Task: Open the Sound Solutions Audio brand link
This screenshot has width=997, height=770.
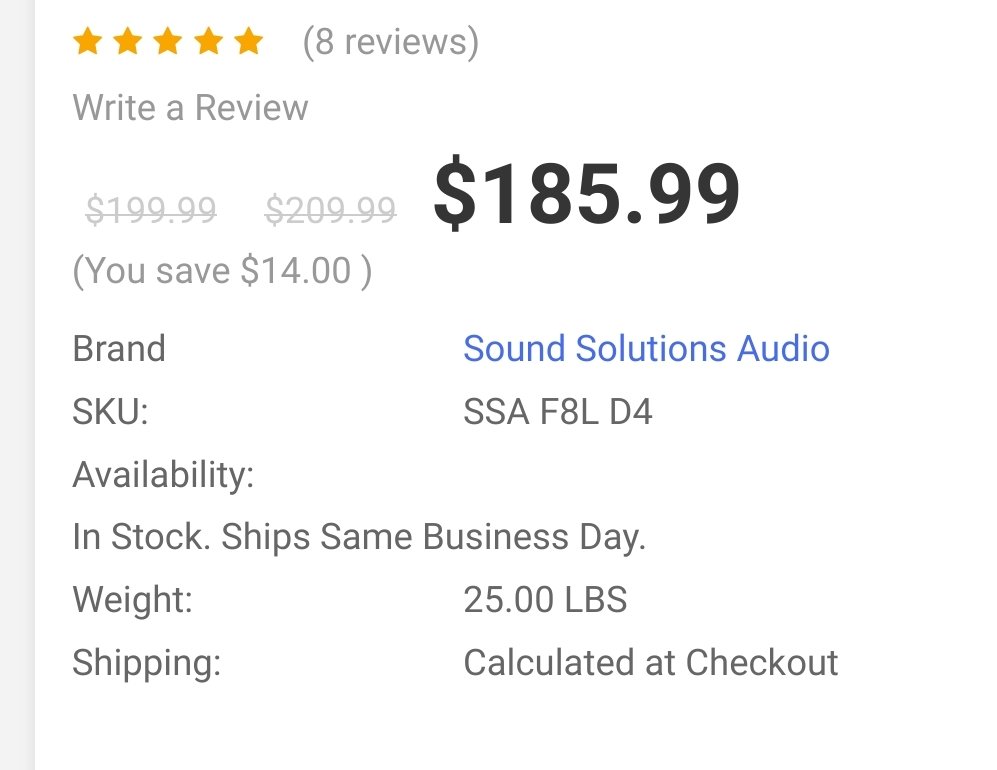Action: [x=646, y=348]
